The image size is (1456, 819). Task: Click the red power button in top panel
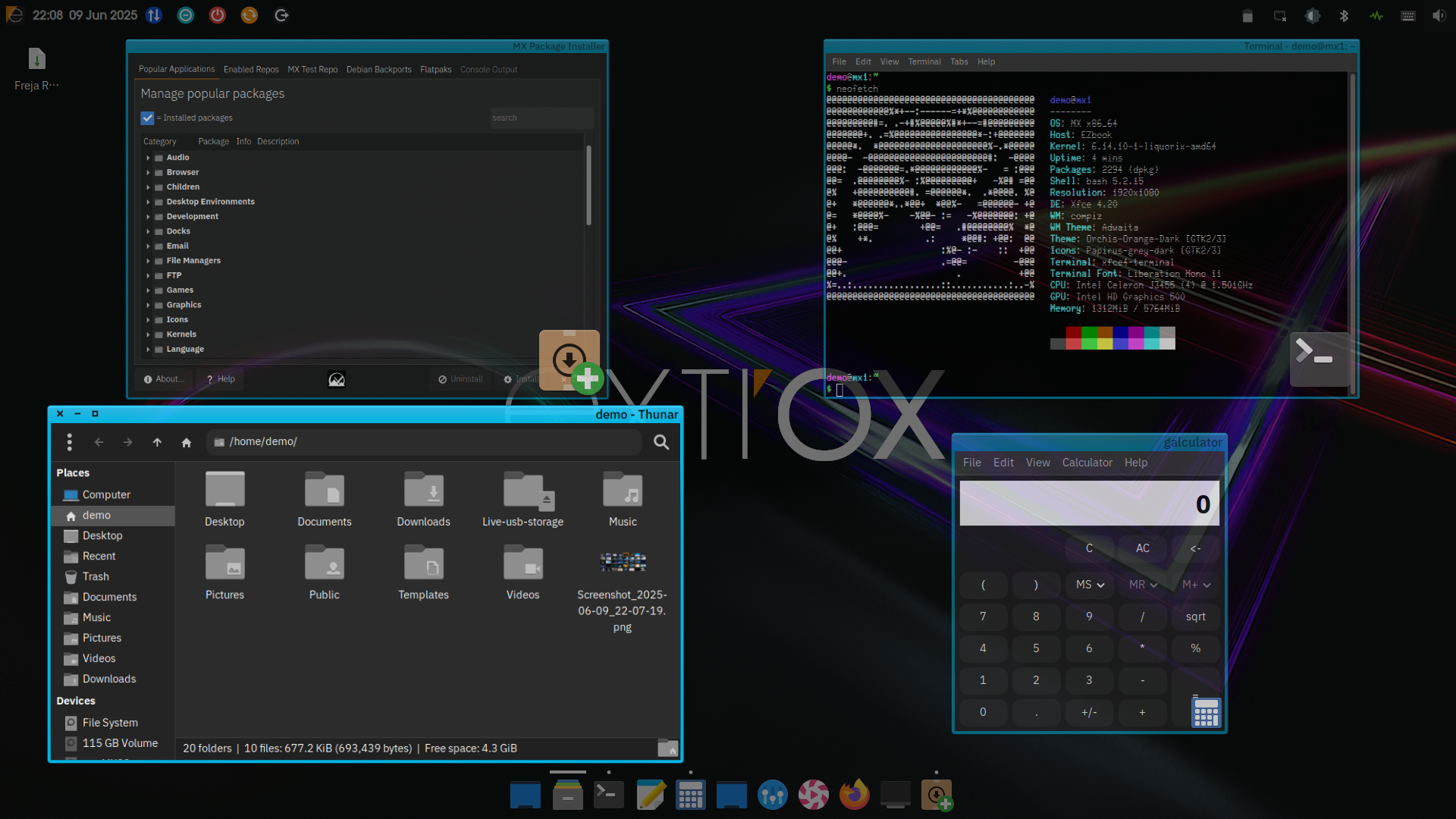218,15
